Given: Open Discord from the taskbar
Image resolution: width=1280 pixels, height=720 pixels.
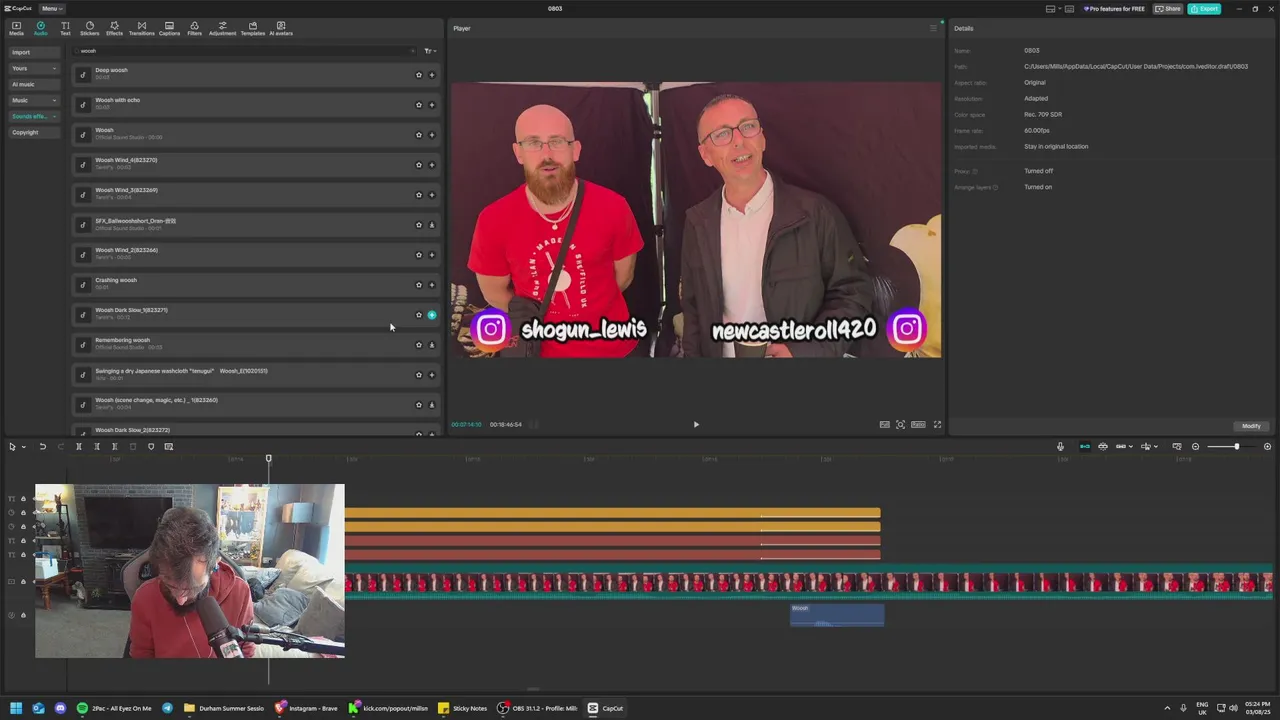Looking at the screenshot, I should point(60,708).
